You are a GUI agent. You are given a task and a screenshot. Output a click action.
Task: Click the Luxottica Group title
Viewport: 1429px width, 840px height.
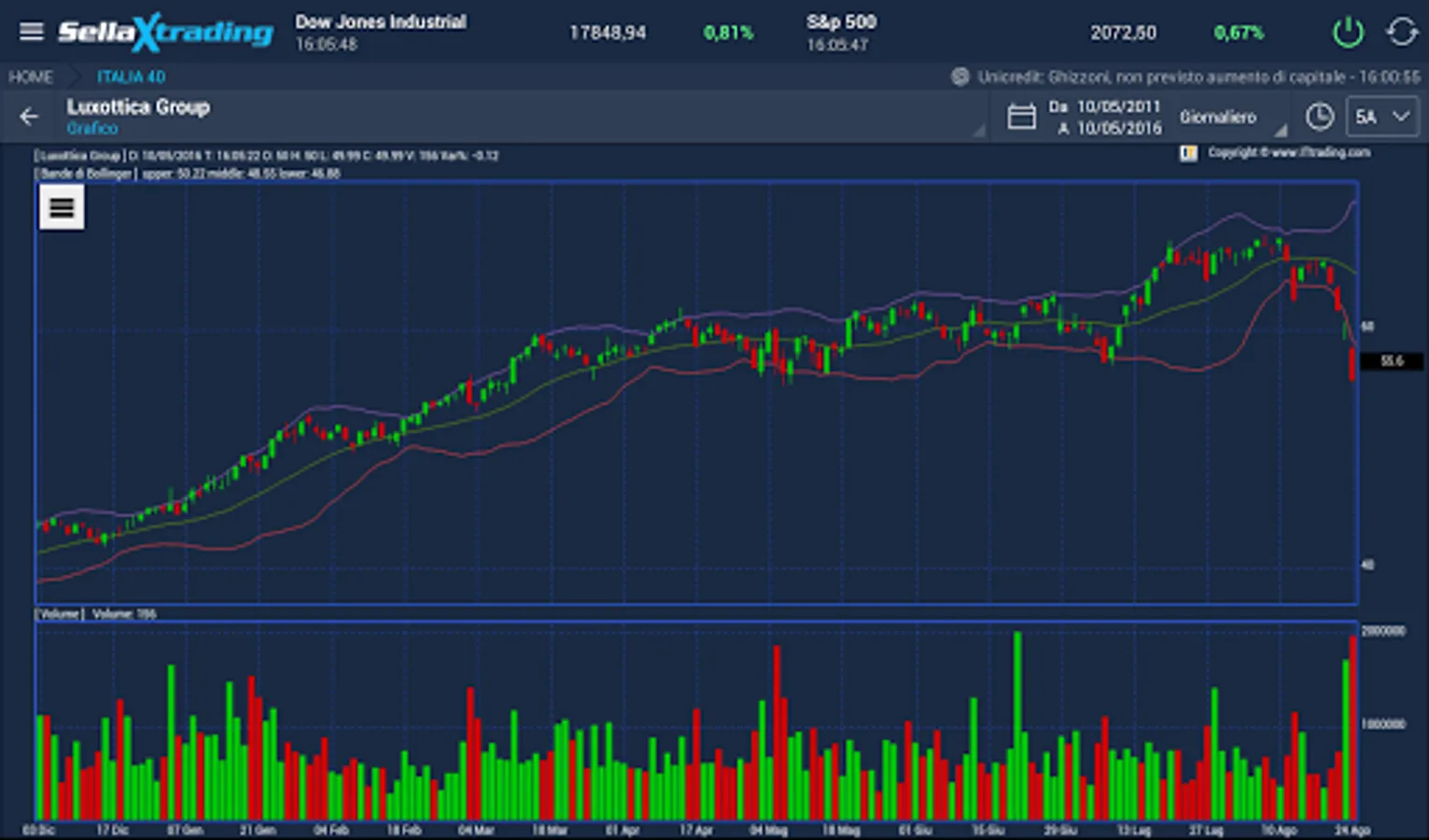[x=138, y=106]
